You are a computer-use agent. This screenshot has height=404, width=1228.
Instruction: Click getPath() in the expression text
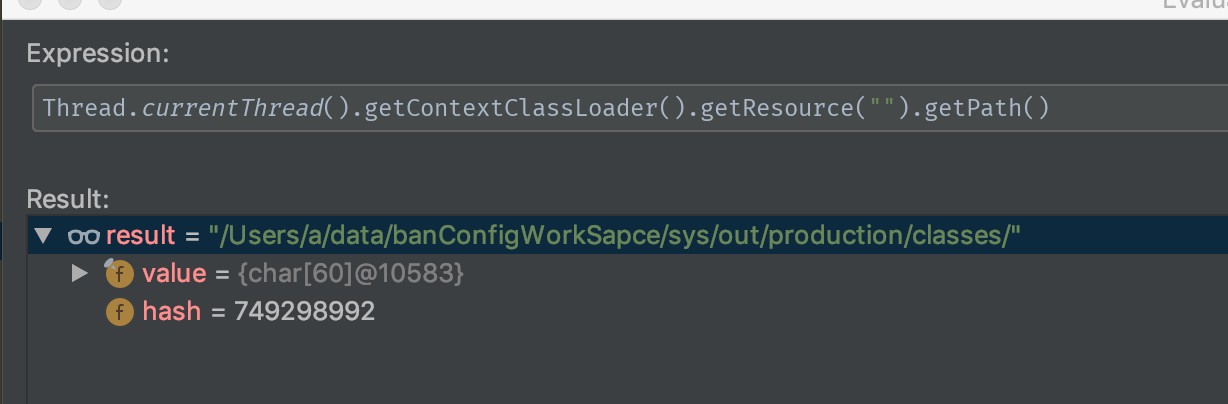coord(986,107)
